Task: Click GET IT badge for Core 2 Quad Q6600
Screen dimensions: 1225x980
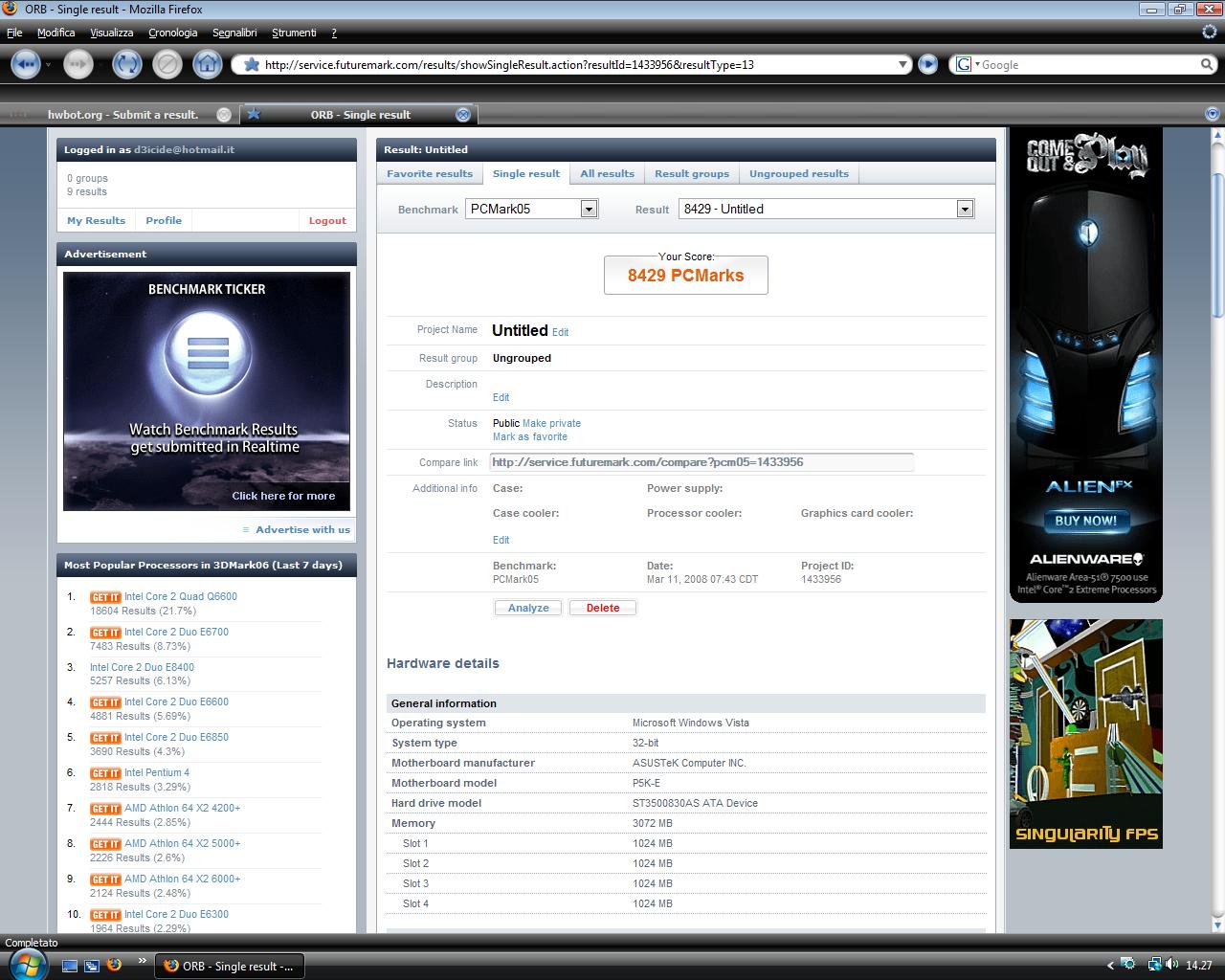Action: point(105,597)
